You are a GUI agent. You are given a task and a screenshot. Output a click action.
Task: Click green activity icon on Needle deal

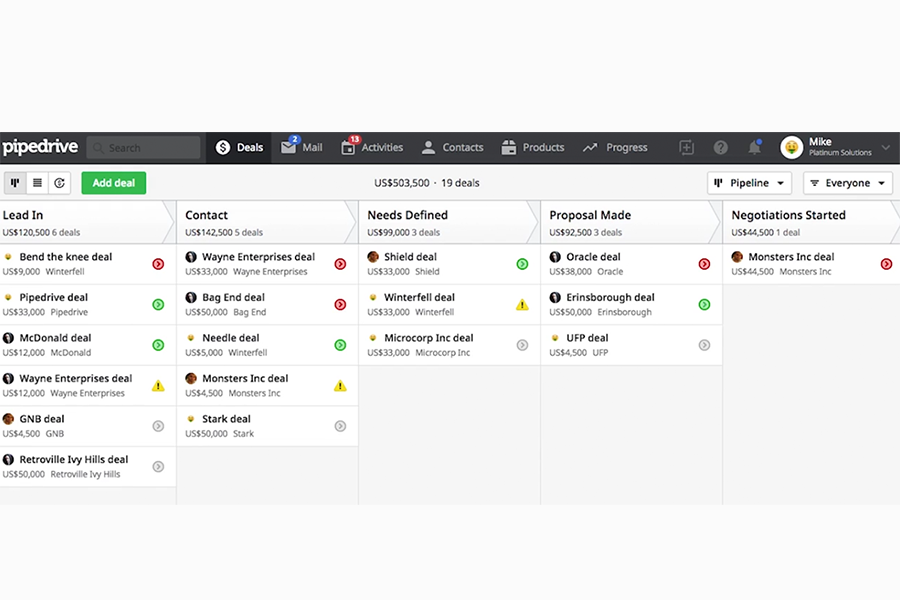pos(340,345)
